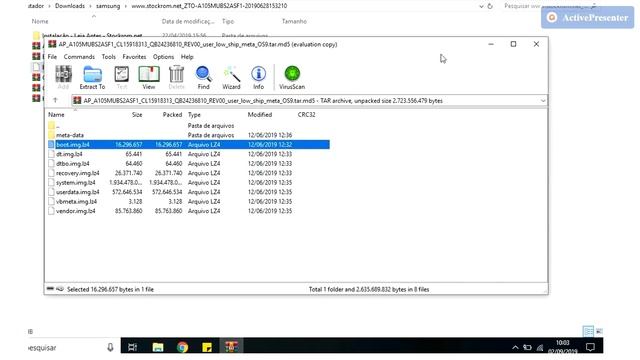Open the Commands menu
Screen dimensions: 640x360
click(79, 57)
